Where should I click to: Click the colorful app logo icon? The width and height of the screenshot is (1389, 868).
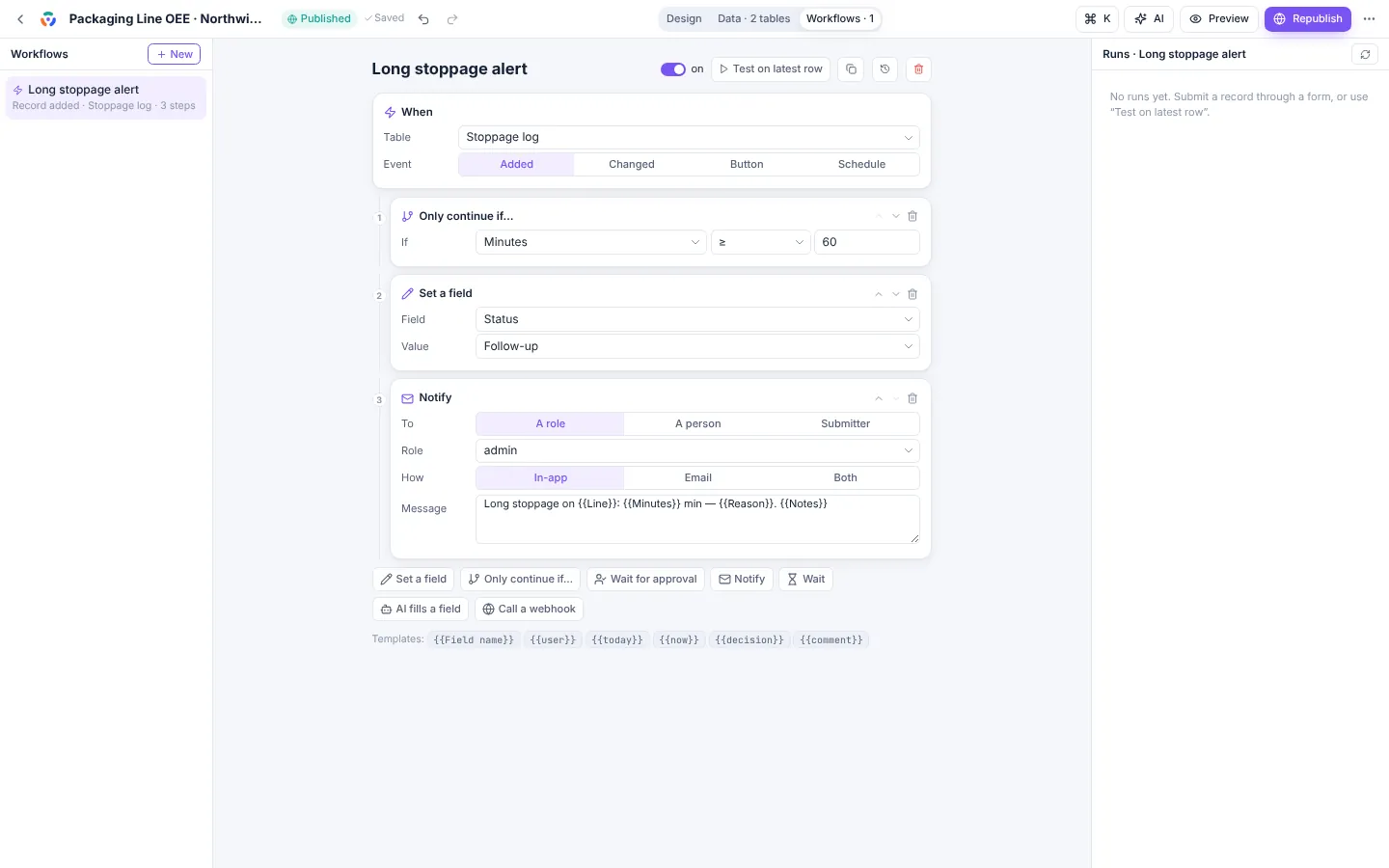pyautogui.click(x=48, y=18)
